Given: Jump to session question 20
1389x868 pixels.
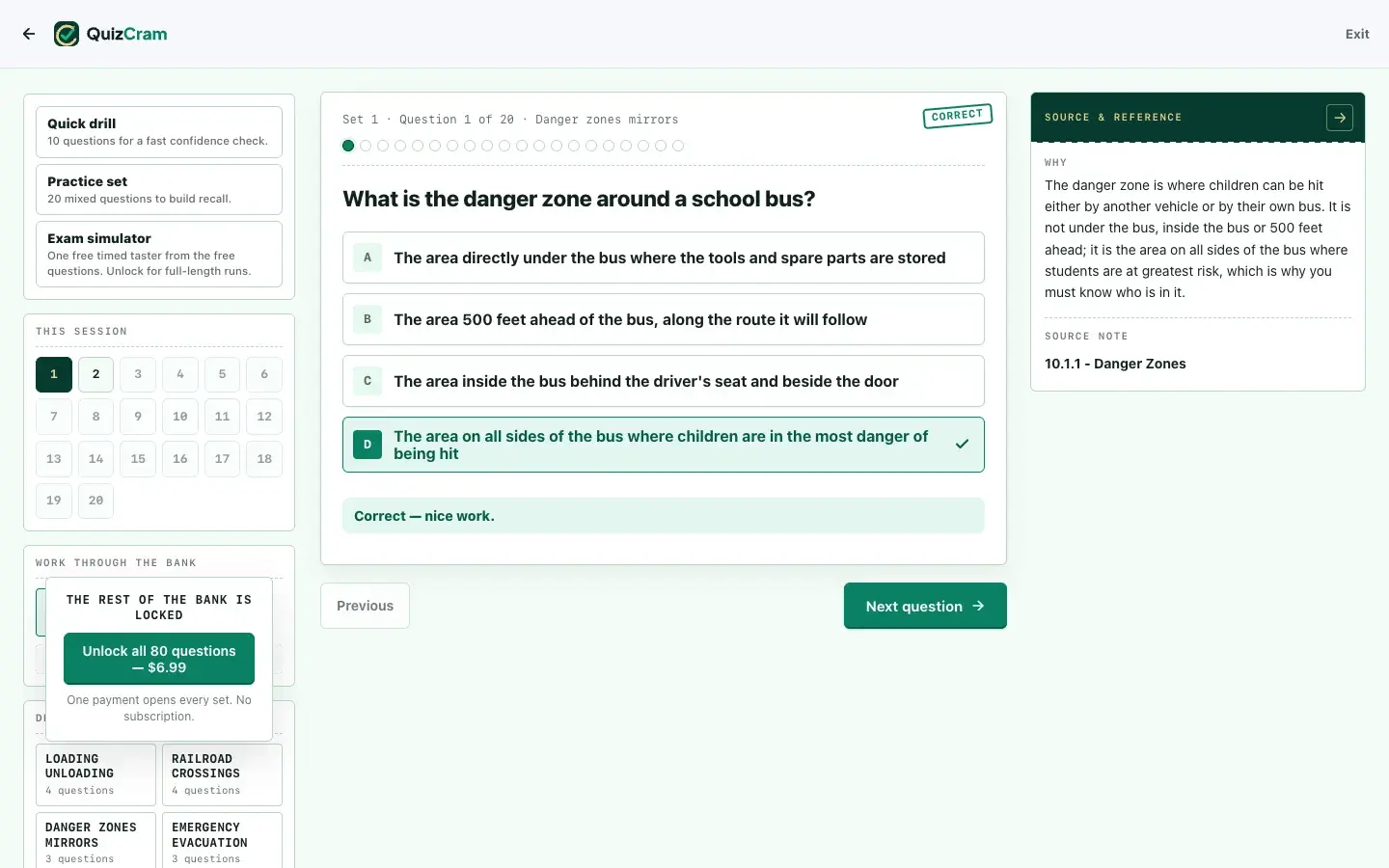Looking at the screenshot, I should (95, 501).
